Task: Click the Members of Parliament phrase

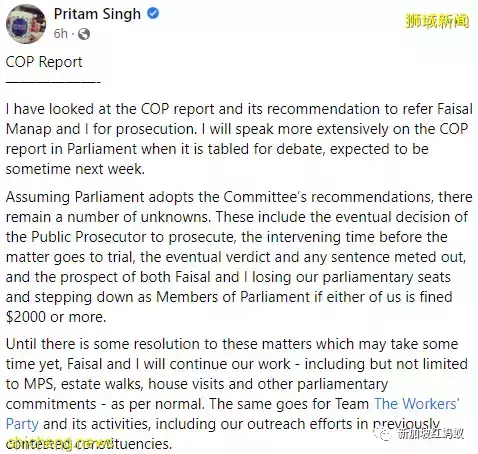Action: tap(233, 297)
